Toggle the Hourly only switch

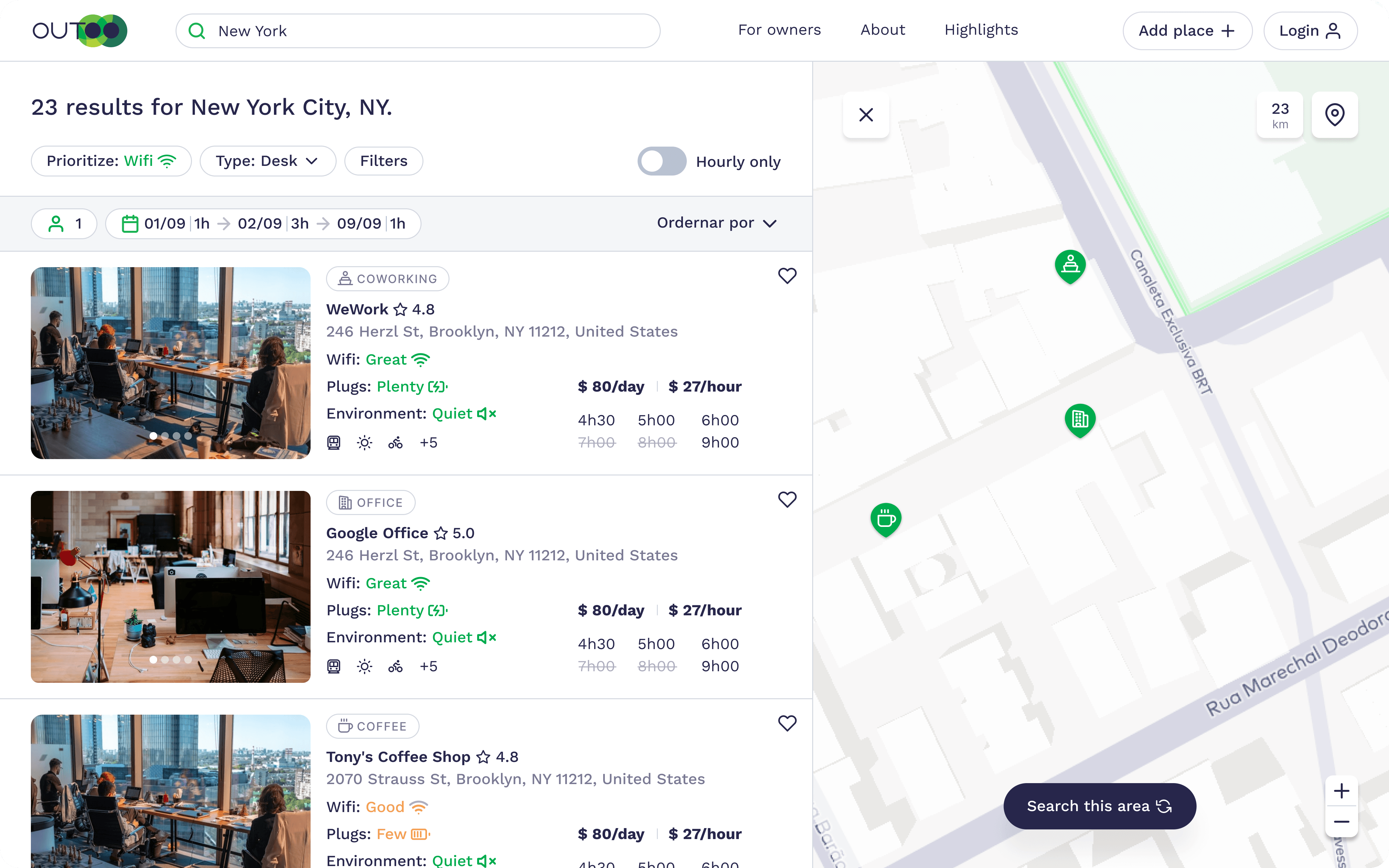pos(662,161)
